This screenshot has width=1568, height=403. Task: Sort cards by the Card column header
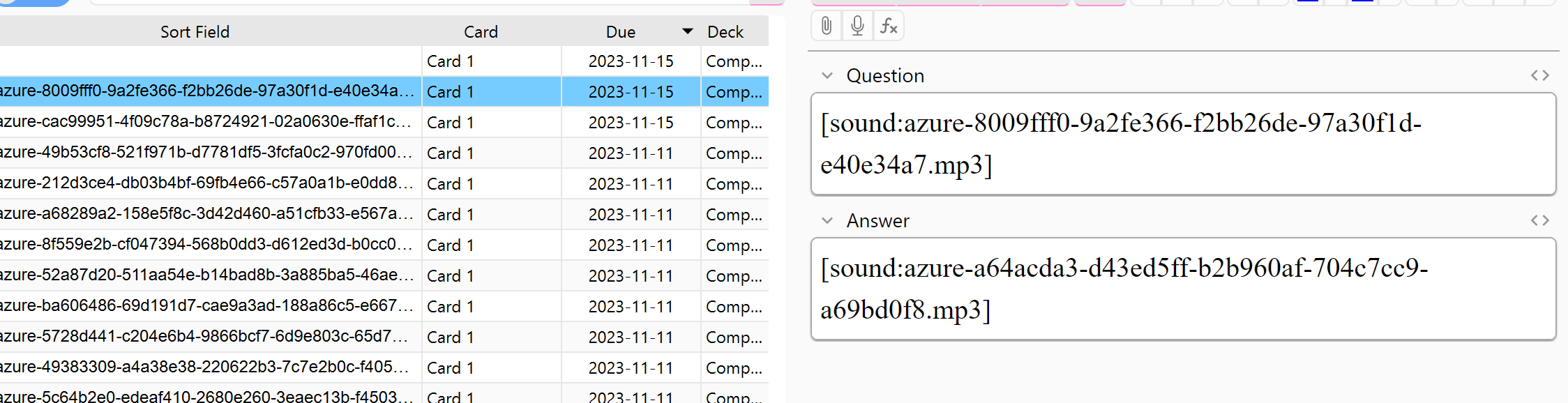481,31
